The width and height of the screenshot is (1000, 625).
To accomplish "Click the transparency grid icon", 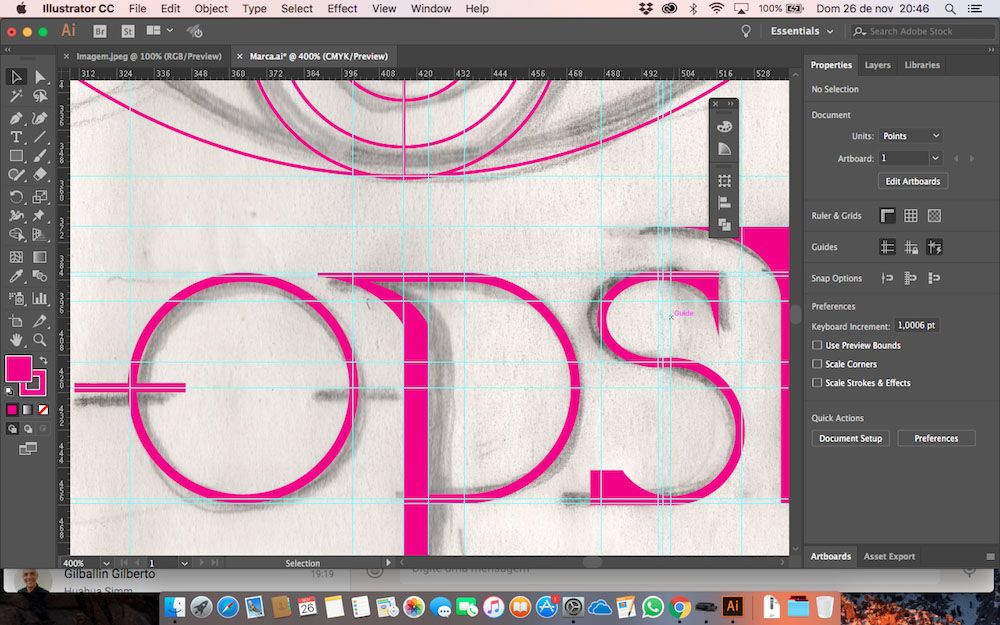I will pos(934,216).
